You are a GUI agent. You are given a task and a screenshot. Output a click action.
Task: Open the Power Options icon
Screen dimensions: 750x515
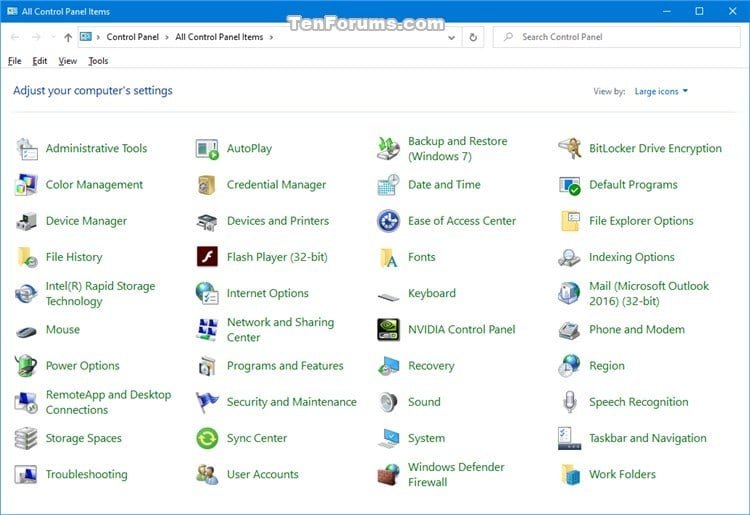(x=26, y=366)
